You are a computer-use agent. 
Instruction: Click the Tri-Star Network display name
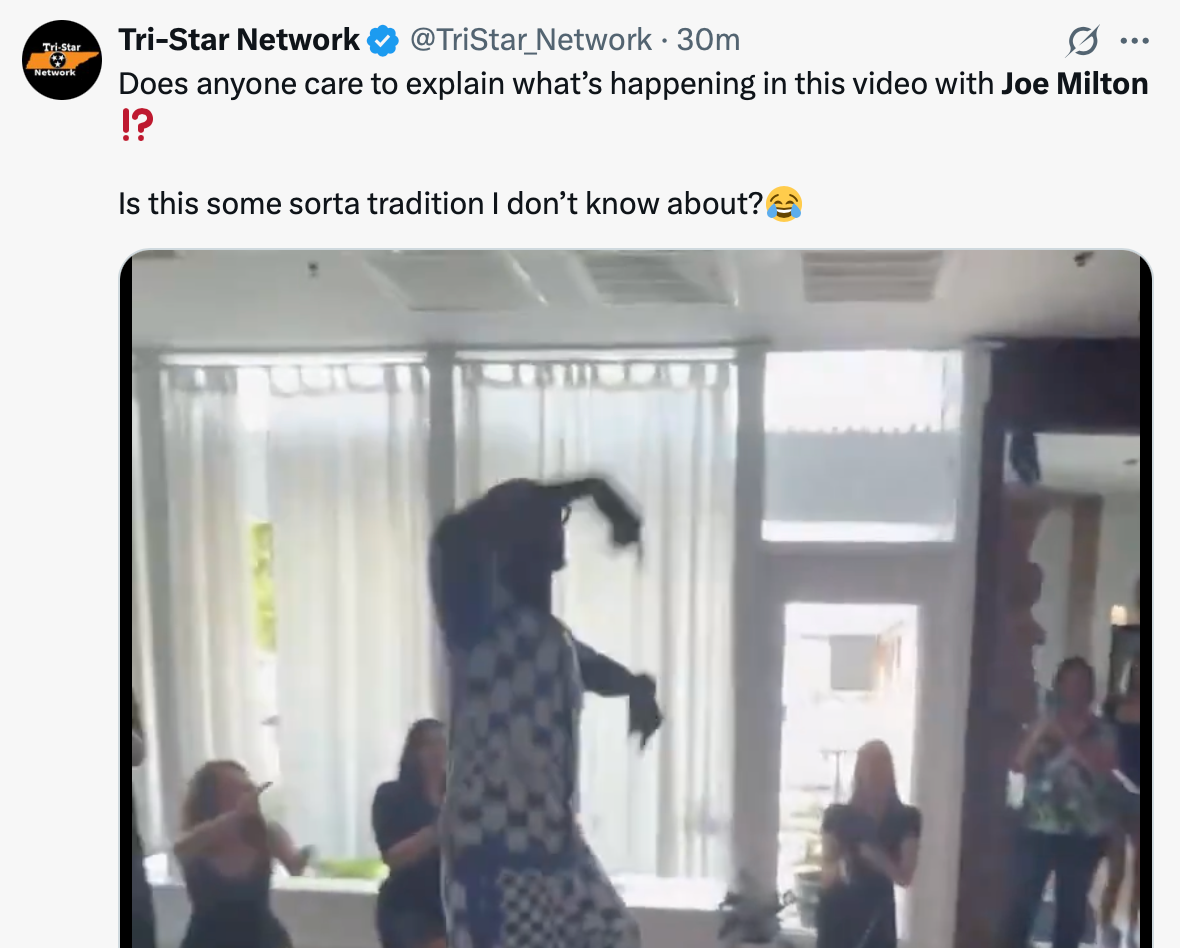pos(238,40)
